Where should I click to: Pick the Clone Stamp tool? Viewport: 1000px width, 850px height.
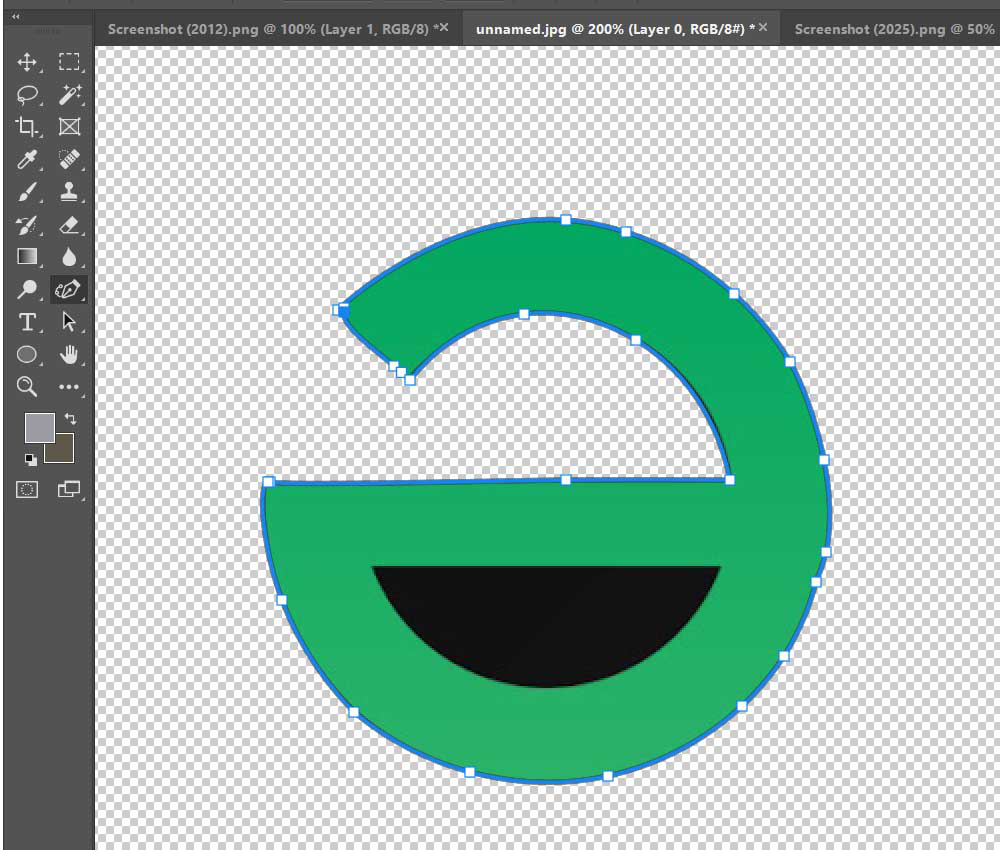click(x=69, y=192)
